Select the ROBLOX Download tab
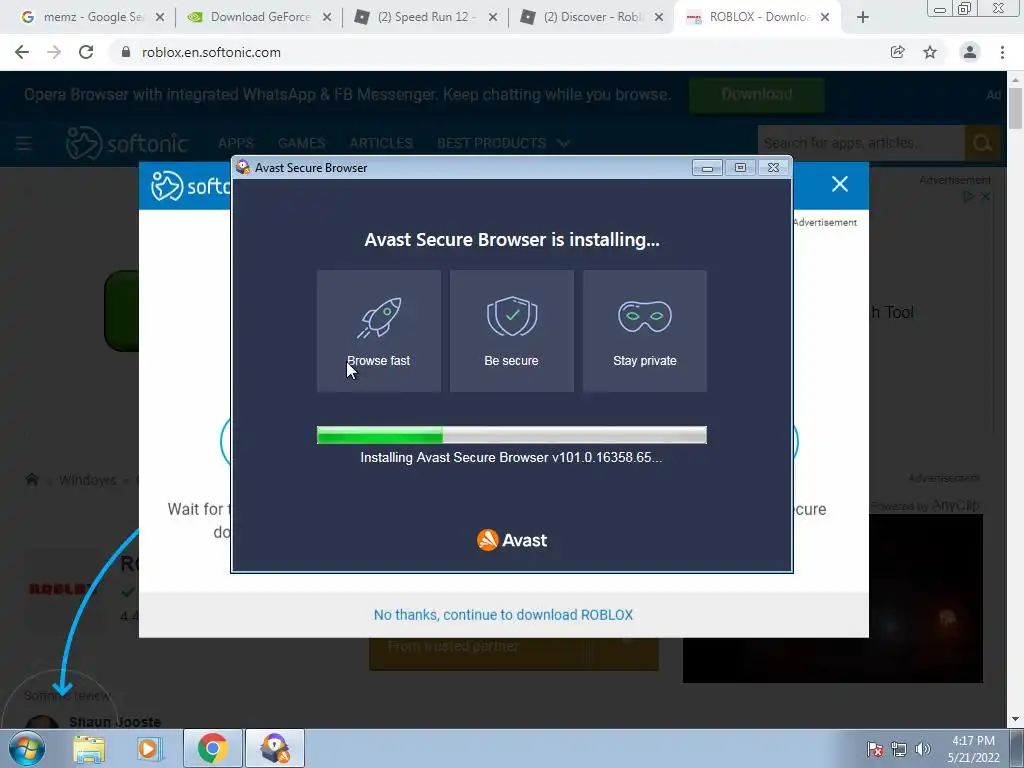Screen dimensions: 1024x768 pyautogui.click(x=748, y=17)
